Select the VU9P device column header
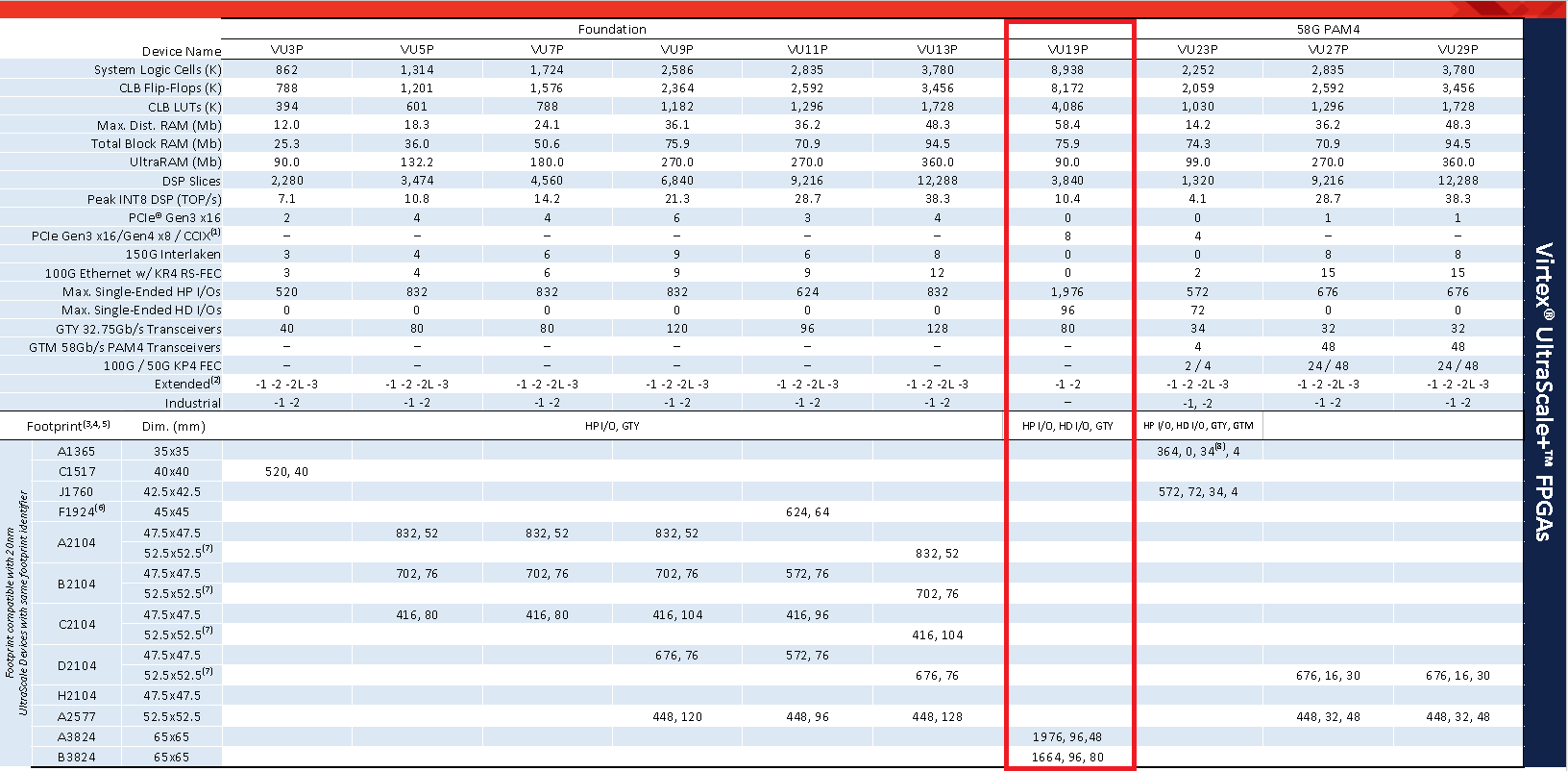 677,50
